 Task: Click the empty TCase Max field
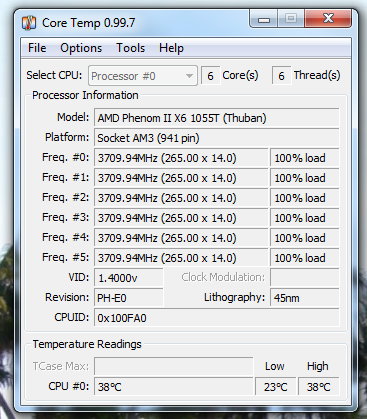pyautogui.click(x=174, y=366)
